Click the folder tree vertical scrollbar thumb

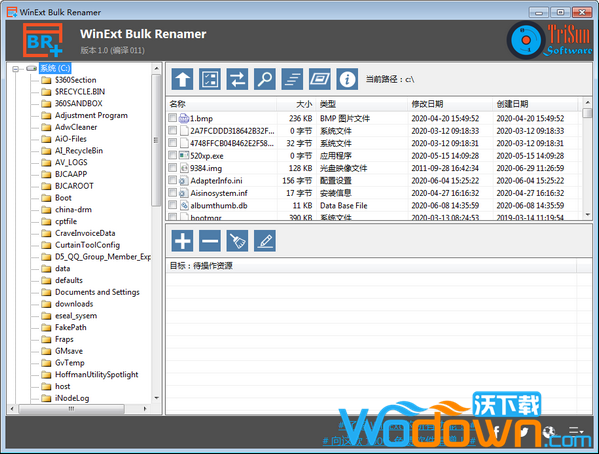click(156, 140)
